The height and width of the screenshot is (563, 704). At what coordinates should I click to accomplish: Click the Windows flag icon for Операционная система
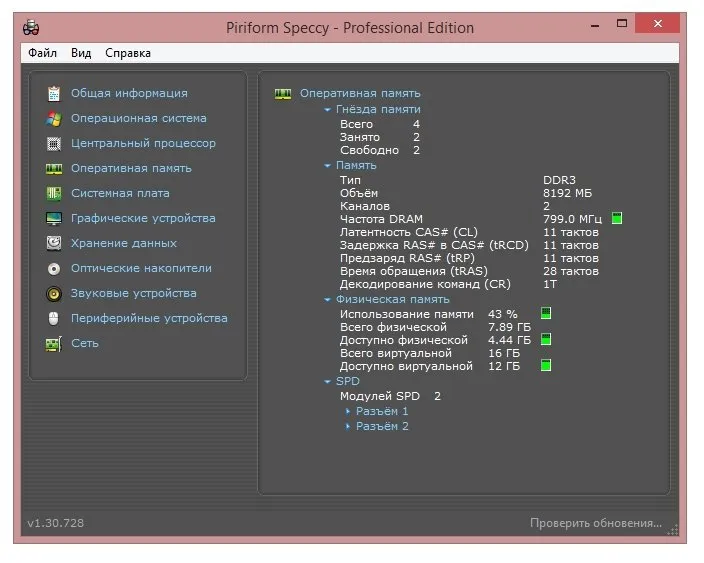tap(54, 119)
